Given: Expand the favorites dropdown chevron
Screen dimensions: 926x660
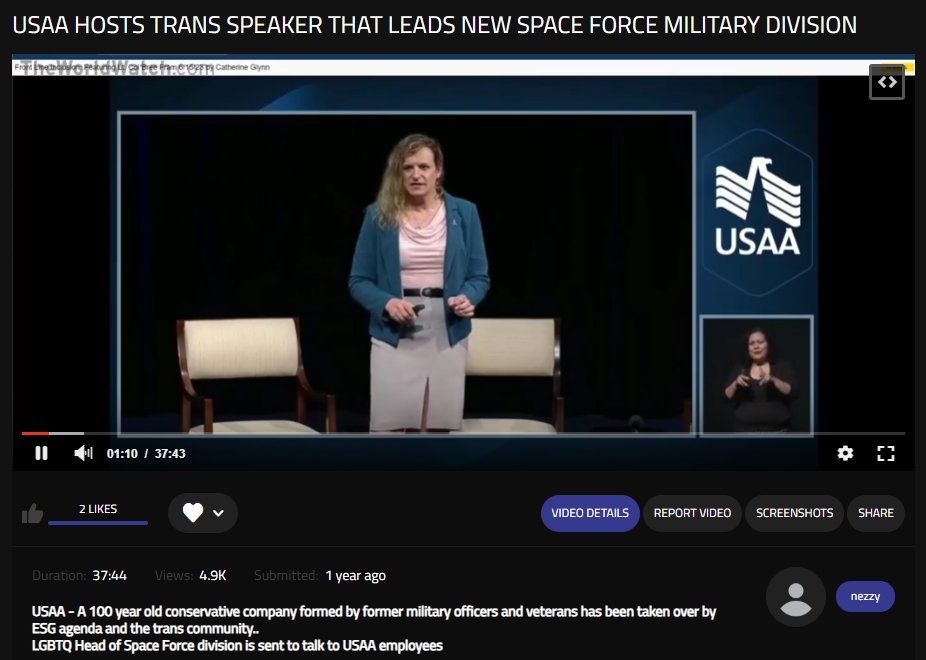Looking at the screenshot, I should [218, 513].
